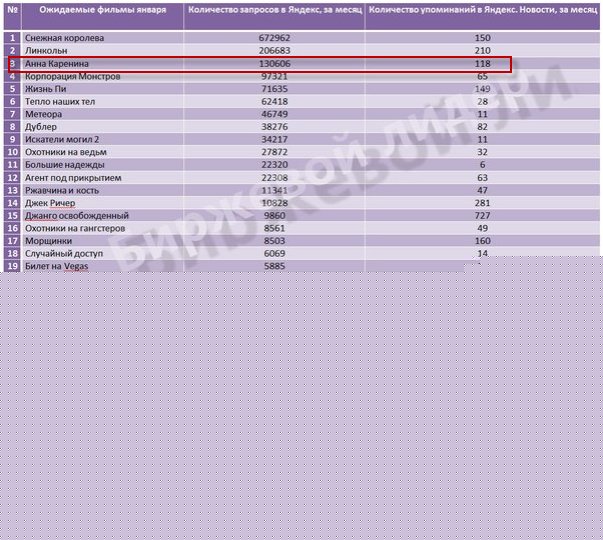Click the 'Ожидаемые фильмы января' column header
603x540 pixels.
point(103,10)
